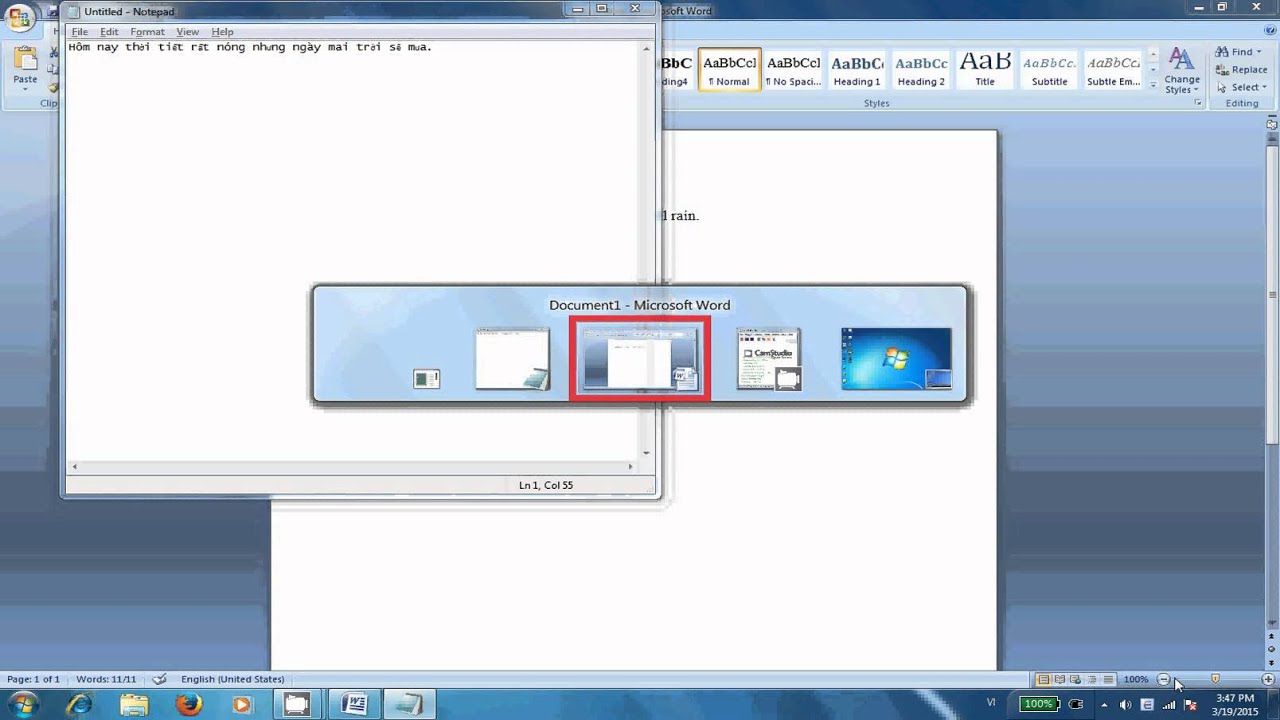The width and height of the screenshot is (1280, 720).
Task: Switch to Print Layout view
Action: [1043, 680]
